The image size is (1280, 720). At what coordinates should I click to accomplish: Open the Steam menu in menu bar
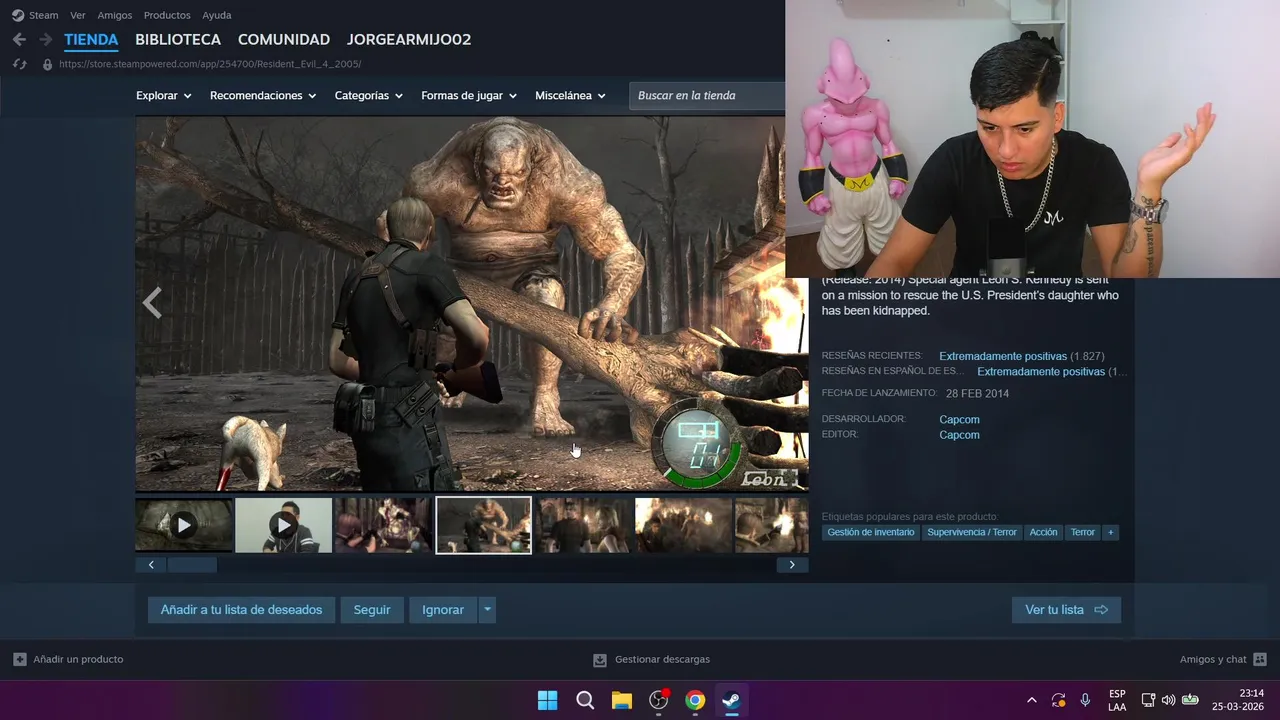coord(44,15)
